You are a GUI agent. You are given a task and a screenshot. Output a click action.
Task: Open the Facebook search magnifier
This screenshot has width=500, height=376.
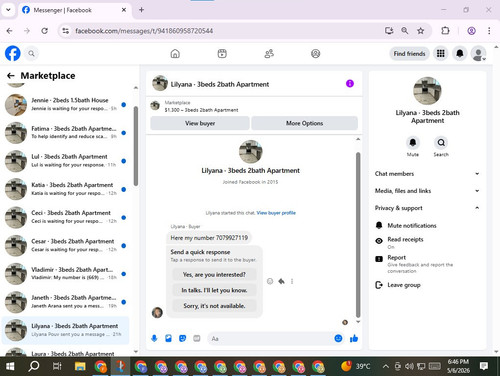point(31,53)
